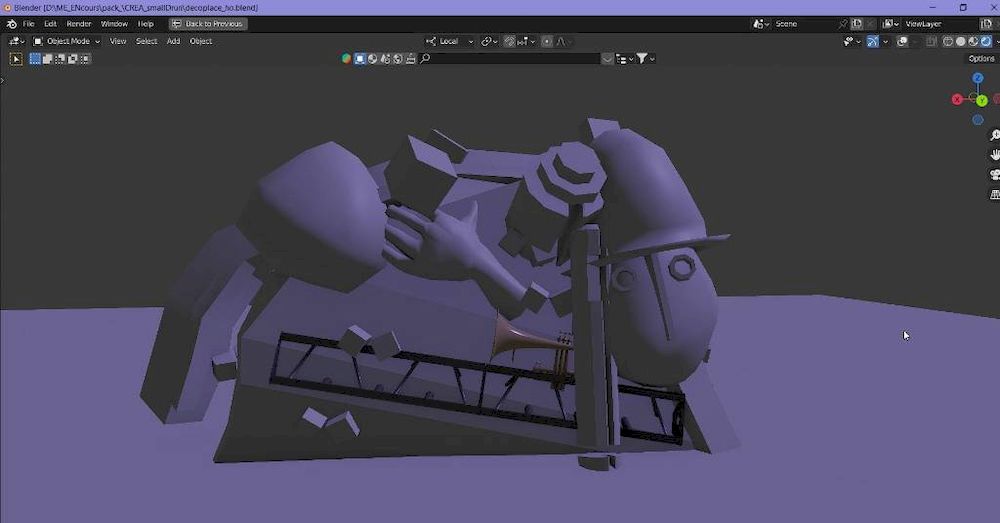
Task: Click the red X axis gizmo
Action: (x=957, y=100)
